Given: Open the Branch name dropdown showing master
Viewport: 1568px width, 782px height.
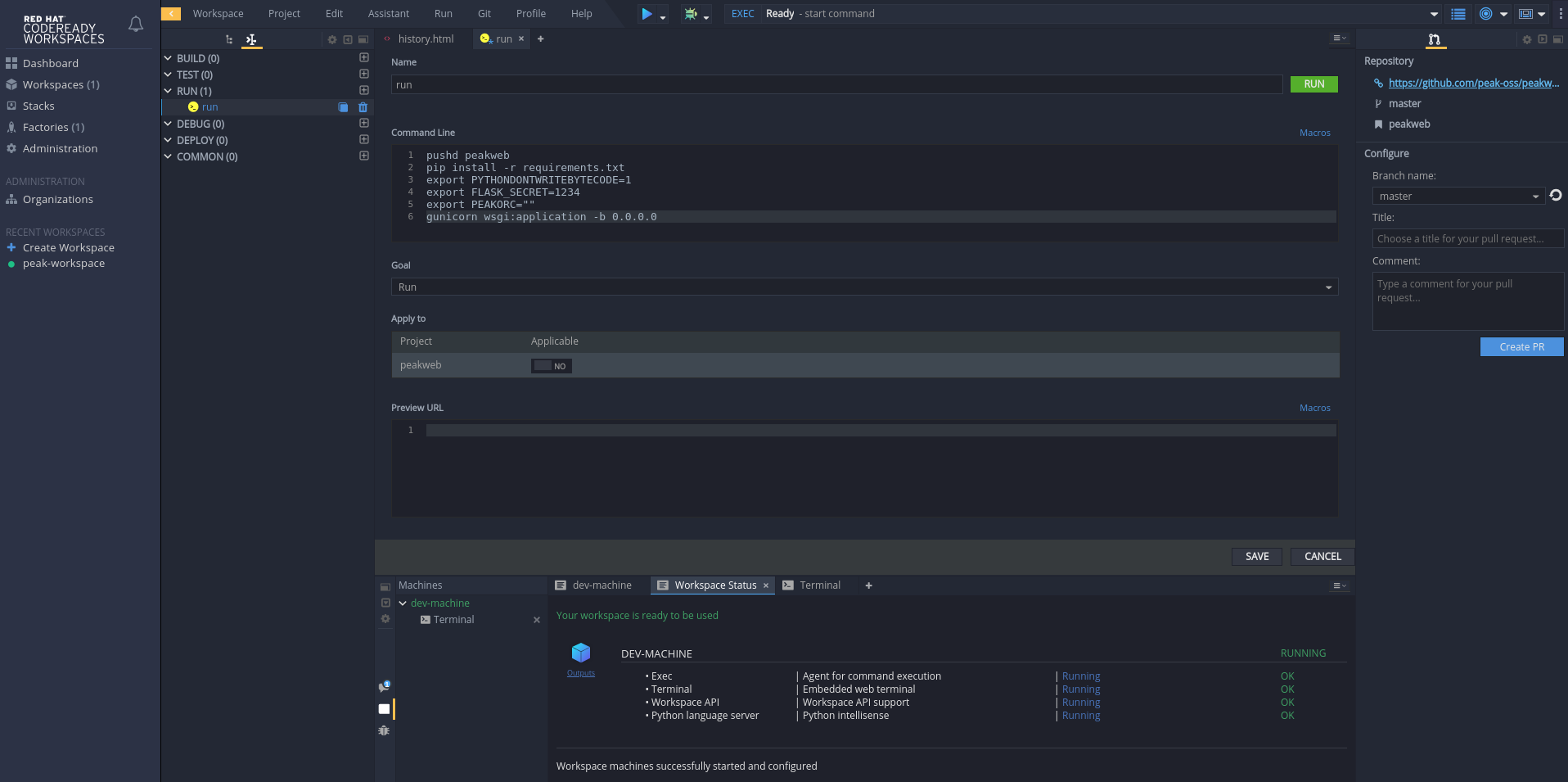Looking at the screenshot, I should coord(1458,197).
